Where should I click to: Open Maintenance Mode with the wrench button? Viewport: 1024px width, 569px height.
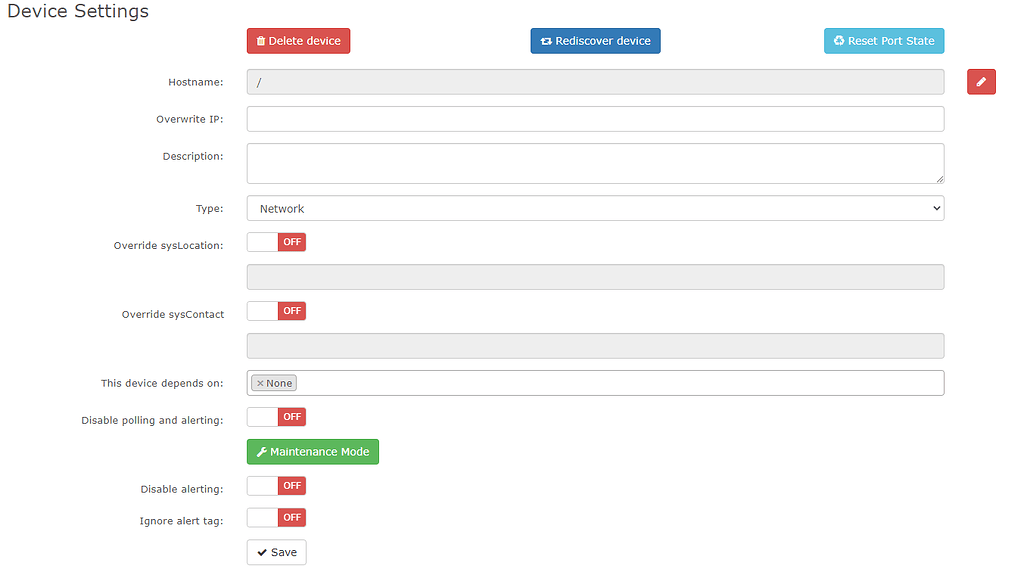coord(313,452)
